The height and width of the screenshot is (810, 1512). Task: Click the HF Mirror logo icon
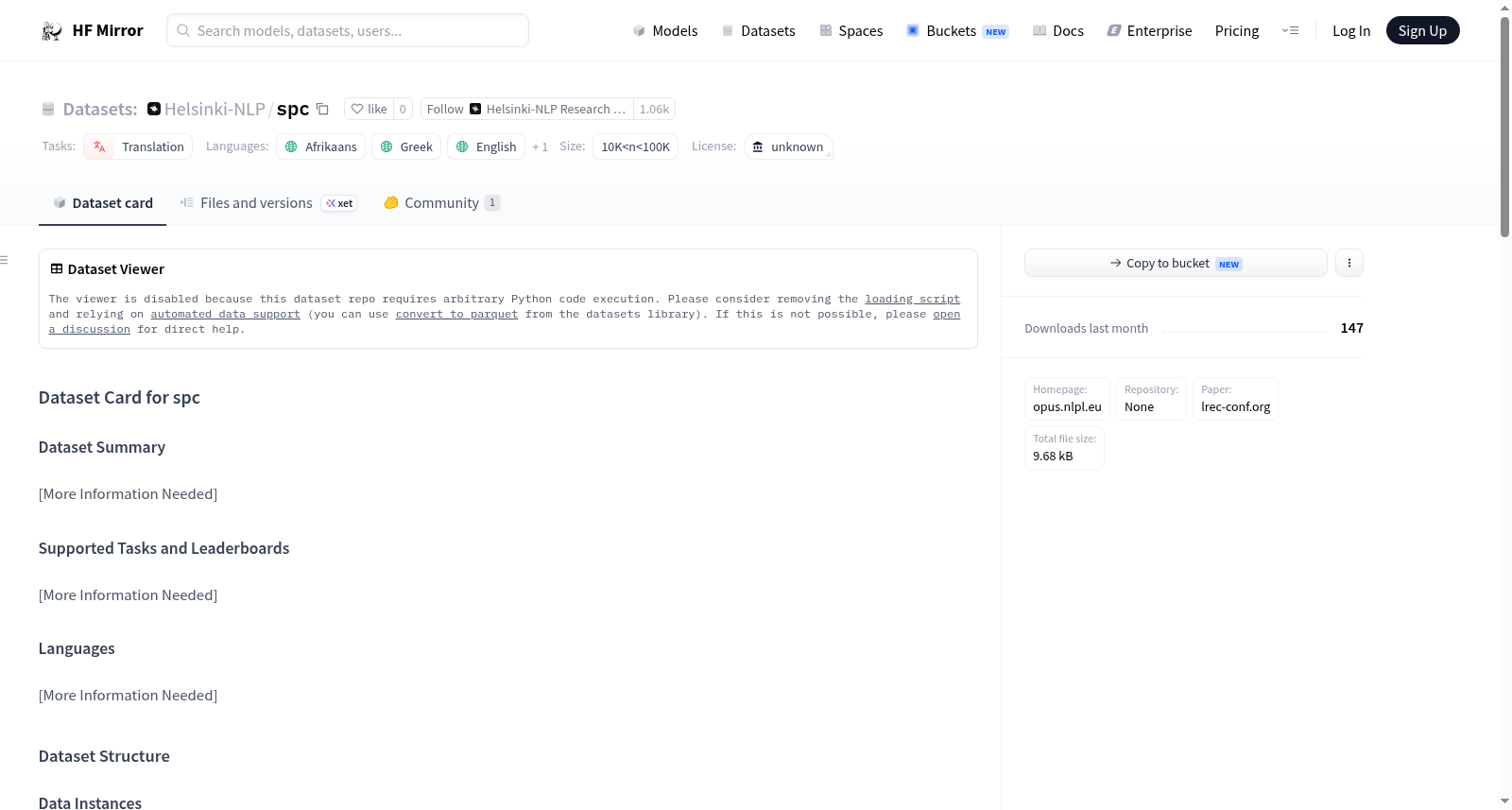52,31
